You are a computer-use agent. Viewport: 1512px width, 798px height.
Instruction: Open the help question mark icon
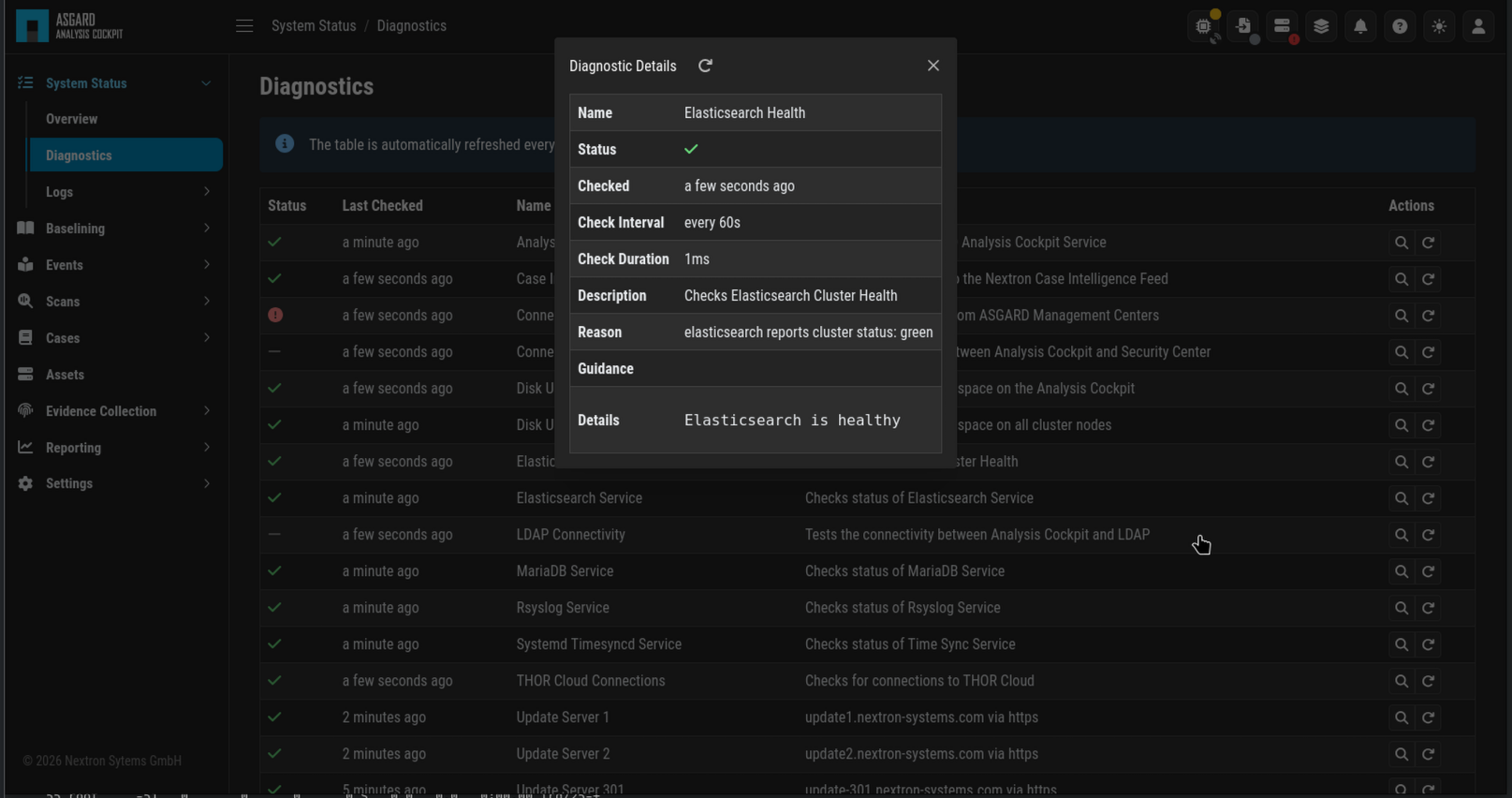(x=1400, y=26)
